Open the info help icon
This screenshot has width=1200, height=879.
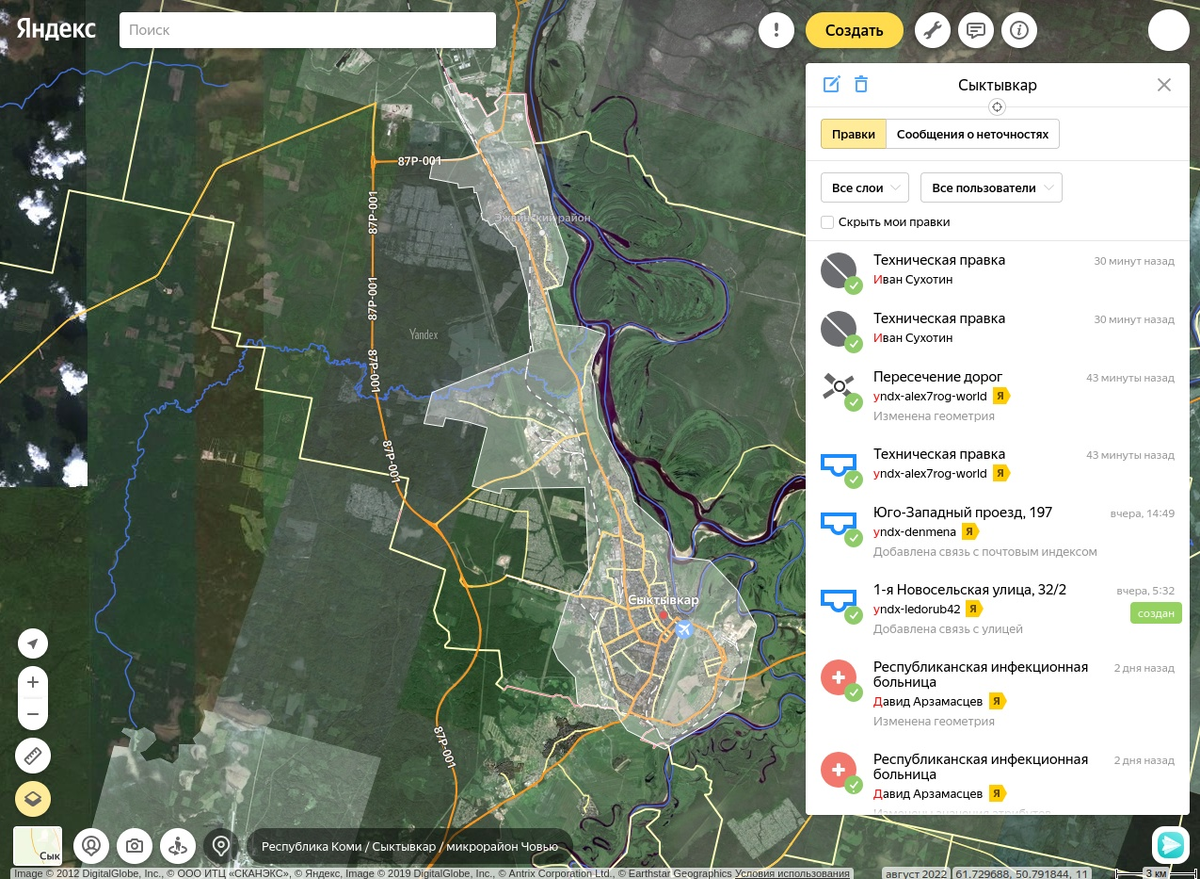[1019, 30]
